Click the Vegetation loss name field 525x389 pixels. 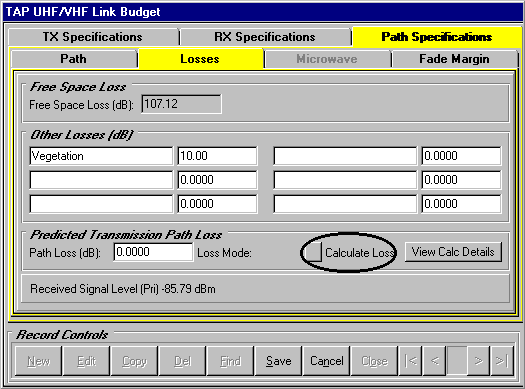(101, 156)
